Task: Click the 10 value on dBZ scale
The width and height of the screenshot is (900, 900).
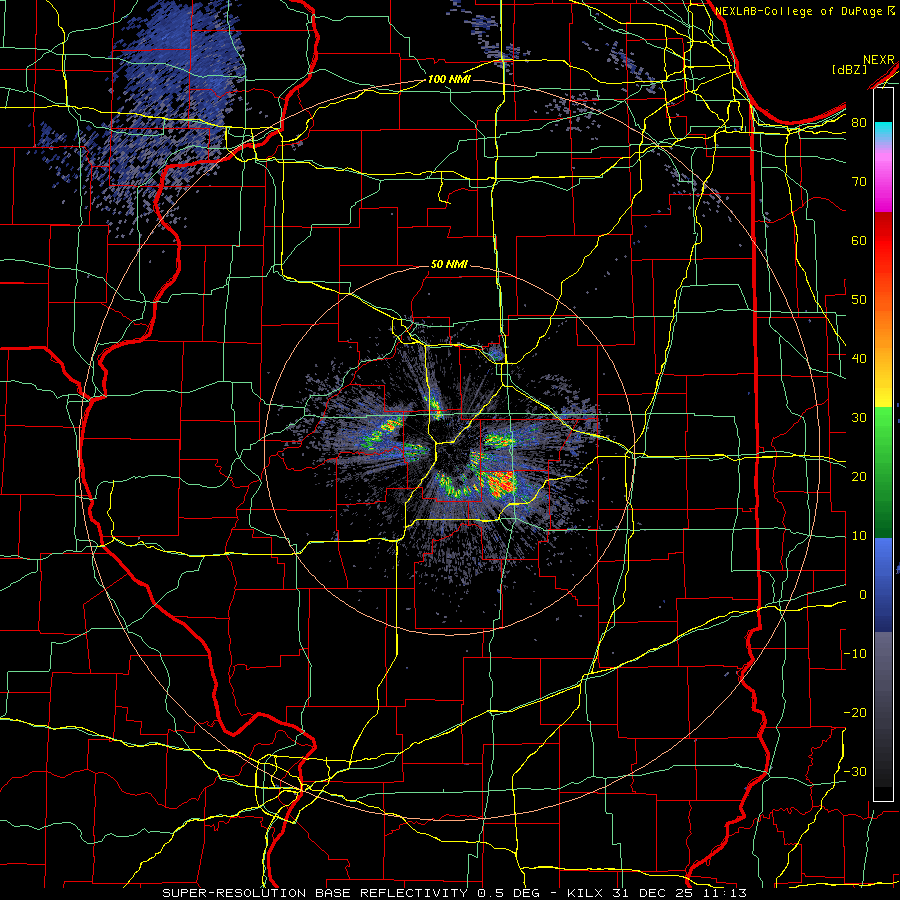Action: [859, 536]
